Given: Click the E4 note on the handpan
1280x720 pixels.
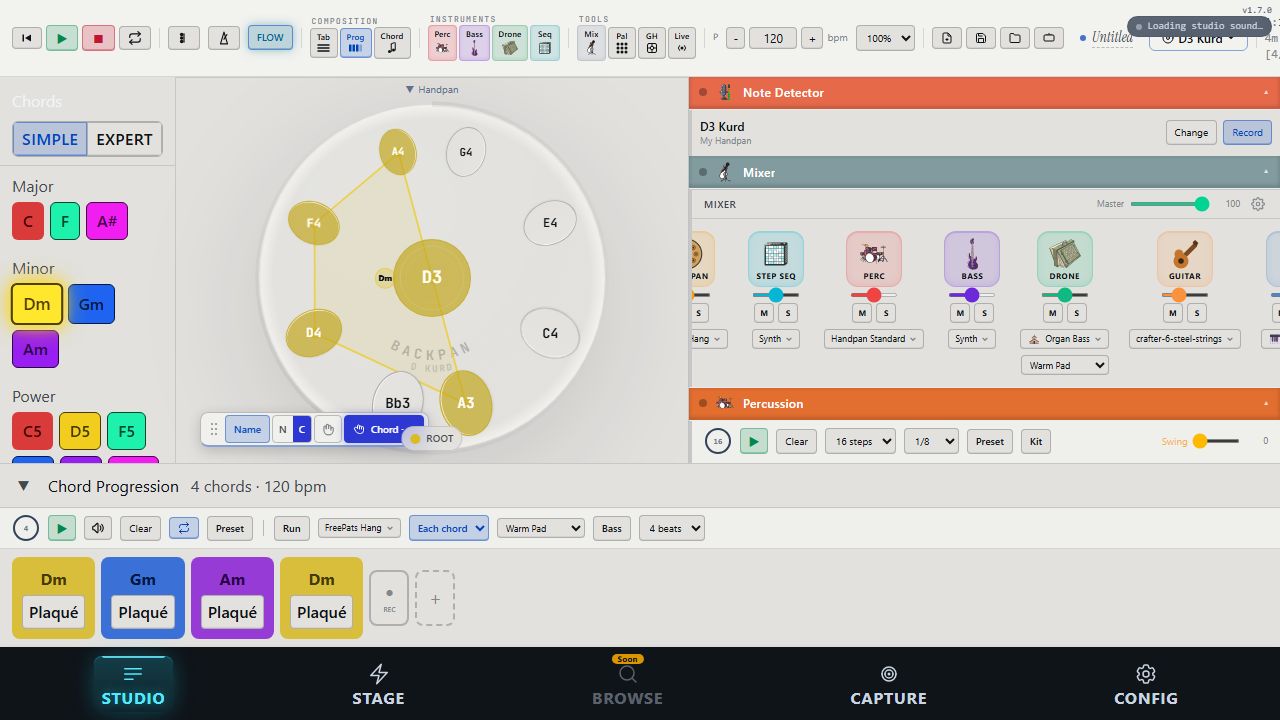Looking at the screenshot, I should [x=550, y=223].
